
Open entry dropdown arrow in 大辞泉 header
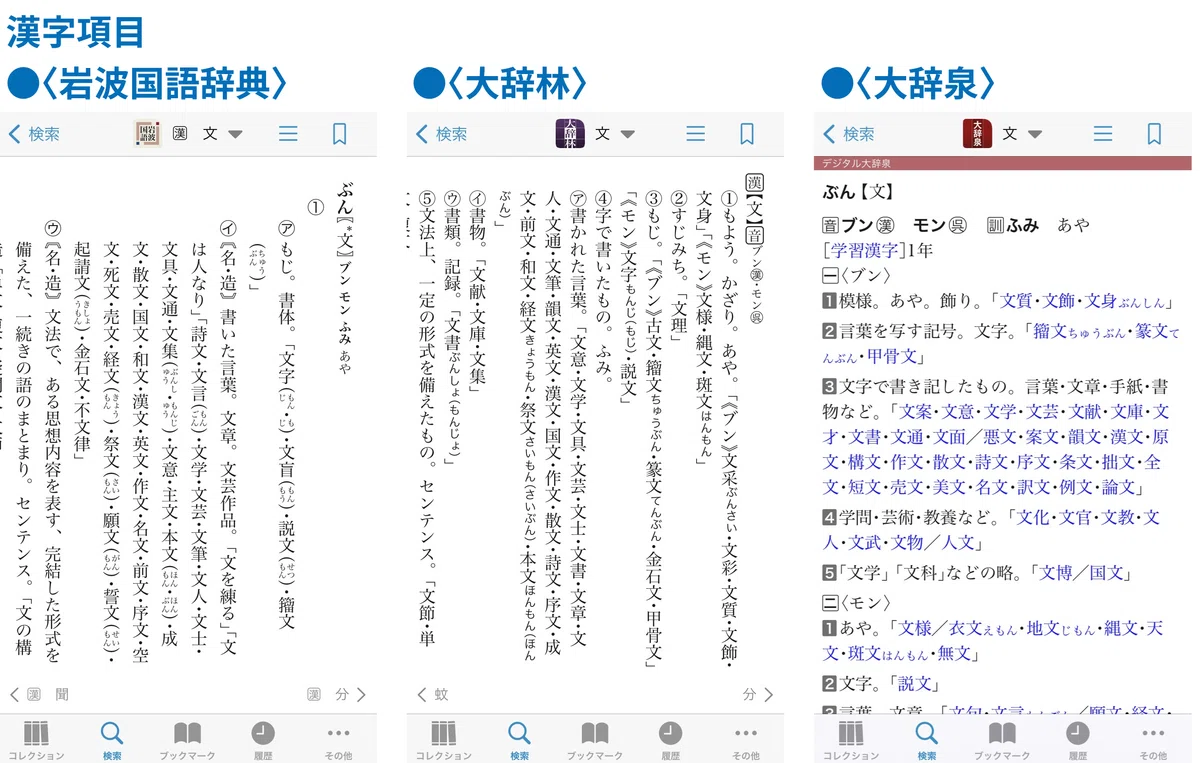pyautogui.click(x=1035, y=134)
